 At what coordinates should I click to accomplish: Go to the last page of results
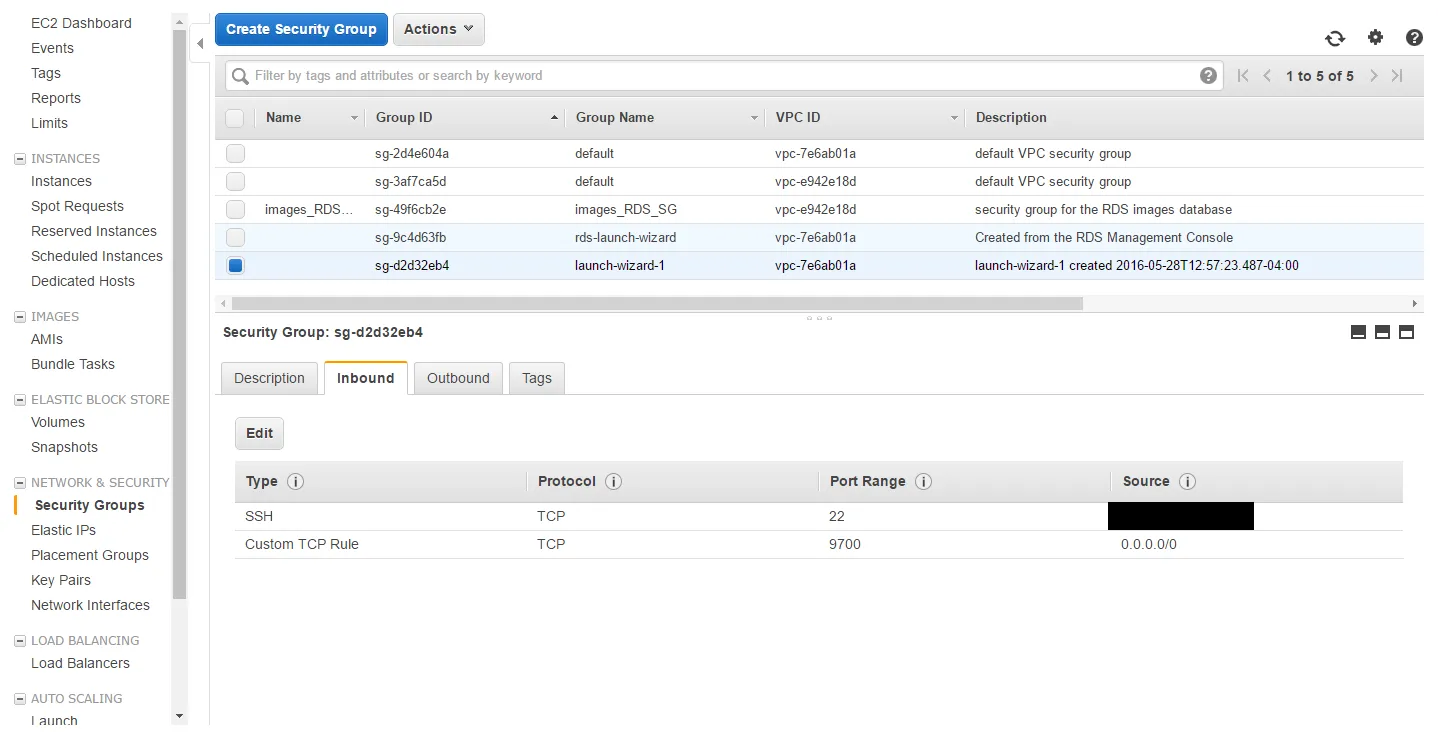pos(1398,76)
